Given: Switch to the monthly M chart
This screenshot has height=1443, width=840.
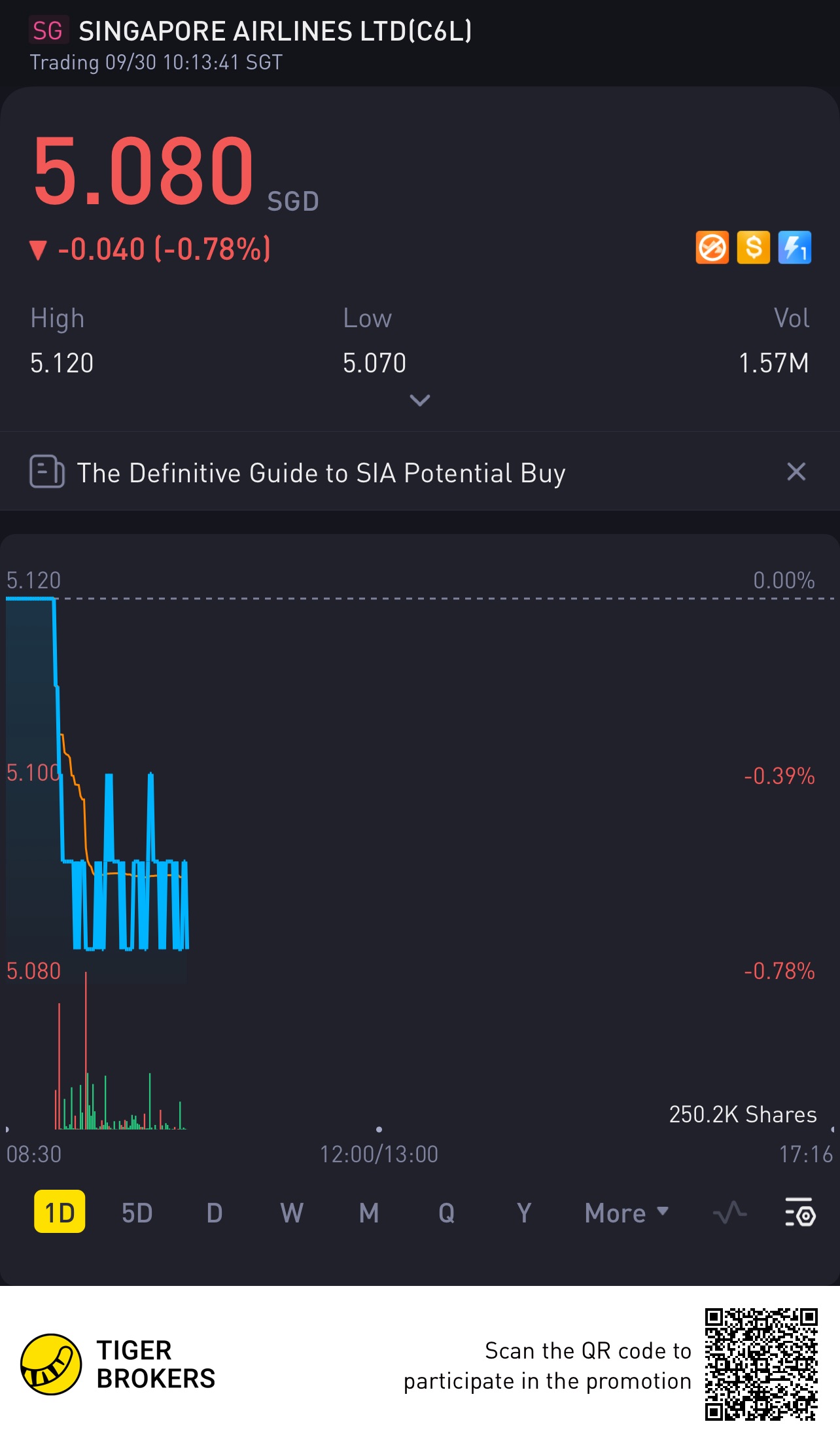Looking at the screenshot, I should pos(369,1213).
